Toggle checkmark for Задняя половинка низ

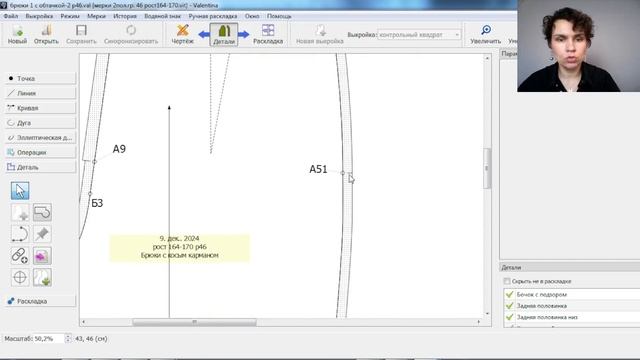[x=509, y=317]
